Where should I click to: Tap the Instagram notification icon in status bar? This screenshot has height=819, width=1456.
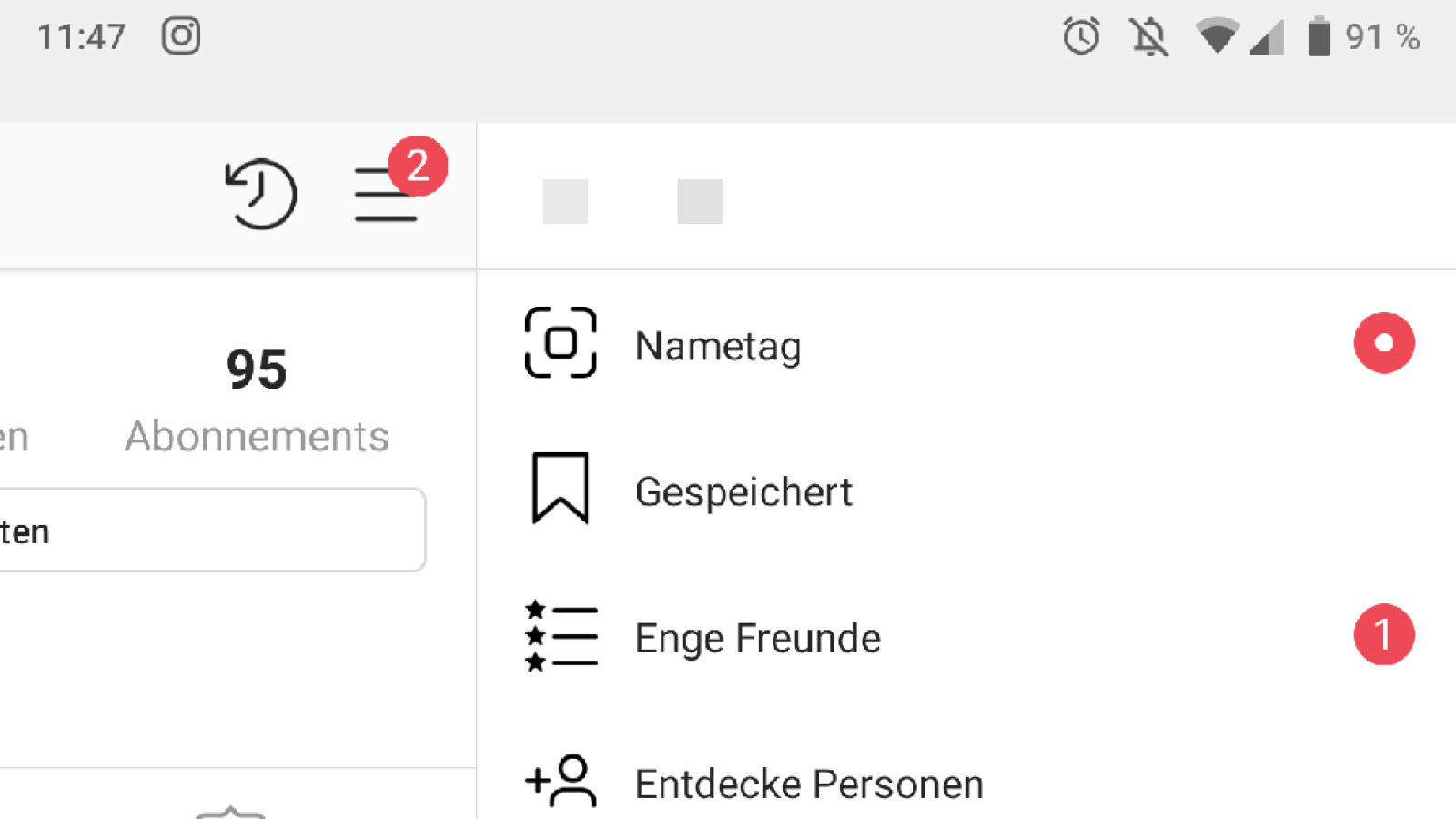(181, 36)
